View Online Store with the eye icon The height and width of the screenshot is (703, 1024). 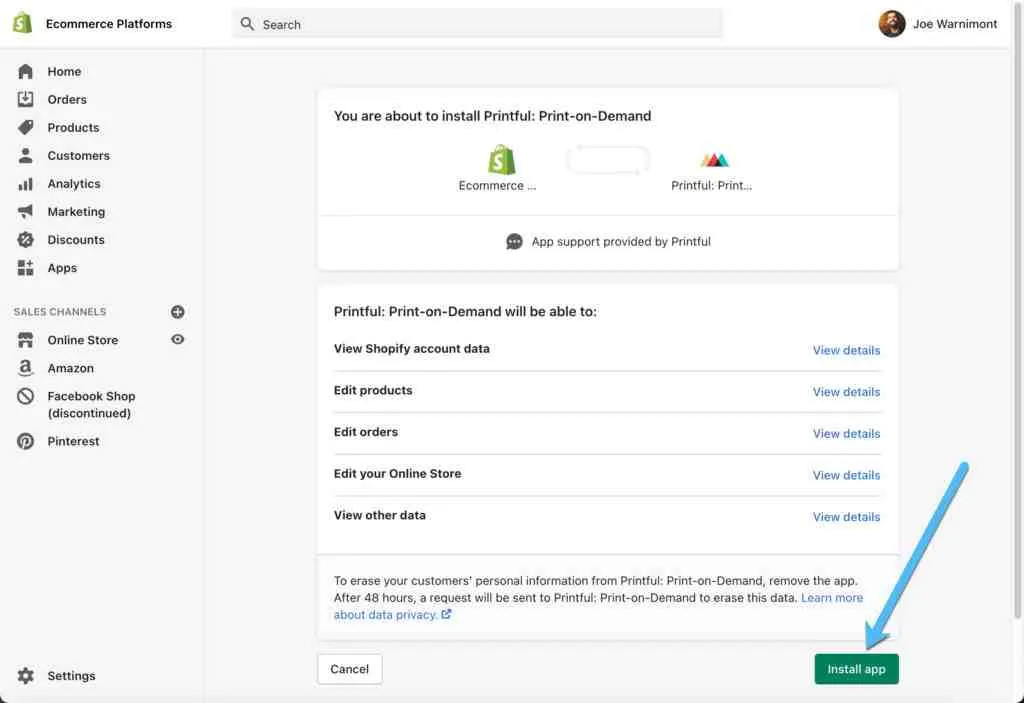(178, 339)
